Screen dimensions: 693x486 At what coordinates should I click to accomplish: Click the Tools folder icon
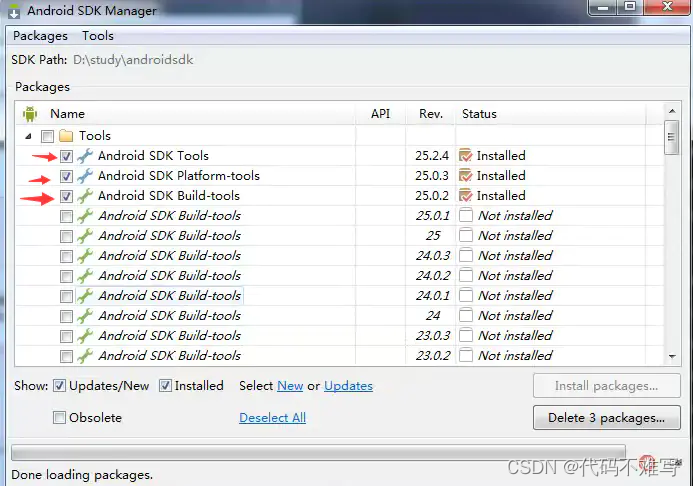[x=66, y=135]
